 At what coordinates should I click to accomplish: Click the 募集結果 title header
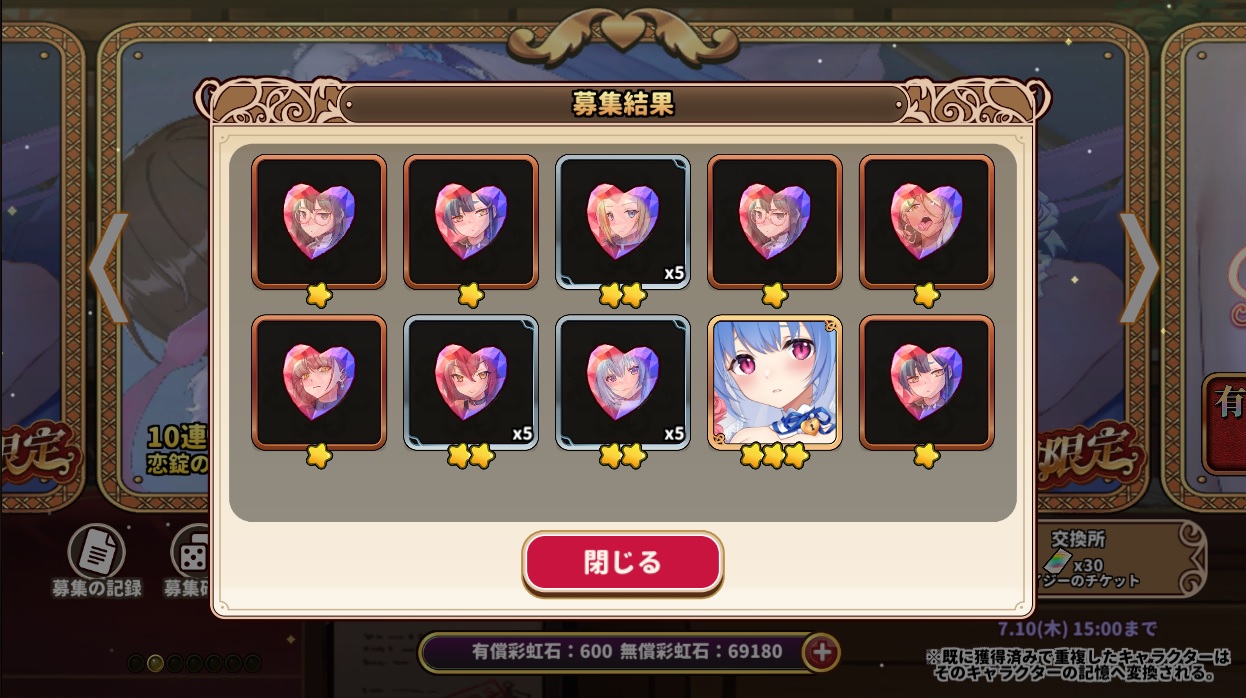622,103
